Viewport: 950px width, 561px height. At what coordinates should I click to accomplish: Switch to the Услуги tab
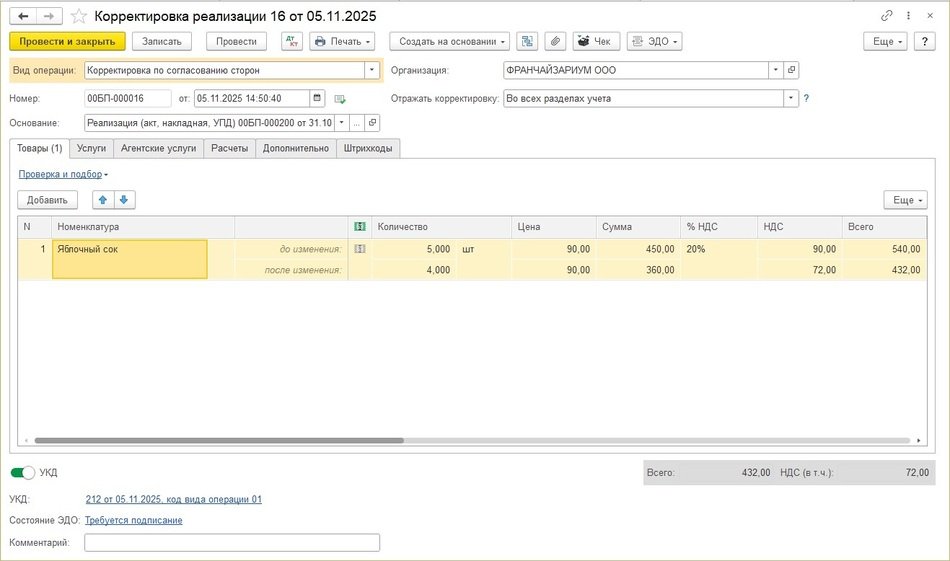pos(91,148)
